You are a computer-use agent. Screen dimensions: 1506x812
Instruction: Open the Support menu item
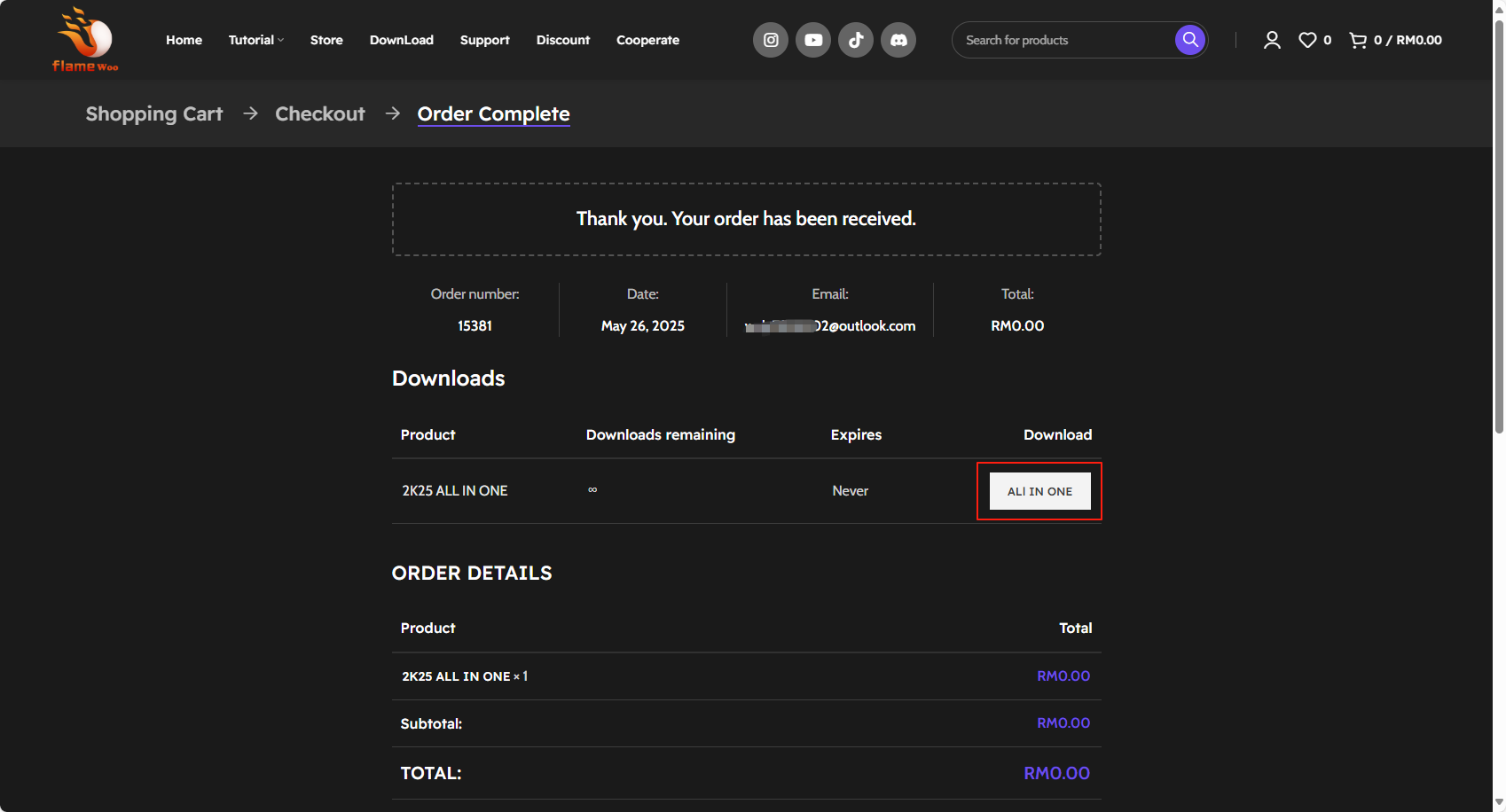pyautogui.click(x=484, y=40)
